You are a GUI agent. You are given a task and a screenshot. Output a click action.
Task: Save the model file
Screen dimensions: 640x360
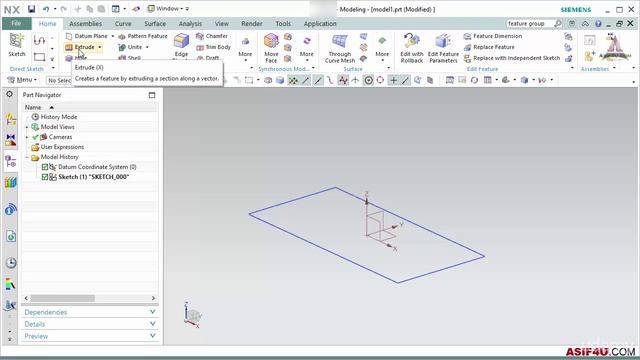tap(31, 9)
